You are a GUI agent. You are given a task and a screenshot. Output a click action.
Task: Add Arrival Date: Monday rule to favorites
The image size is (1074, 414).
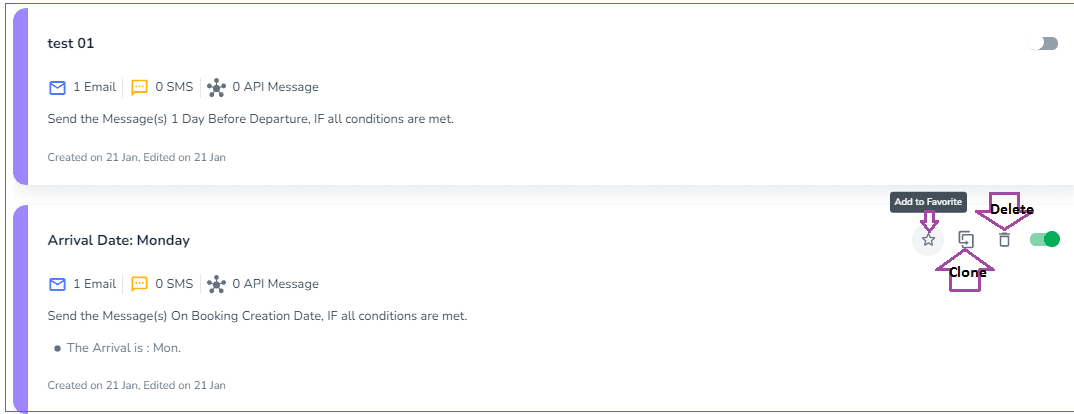(928, 240)
